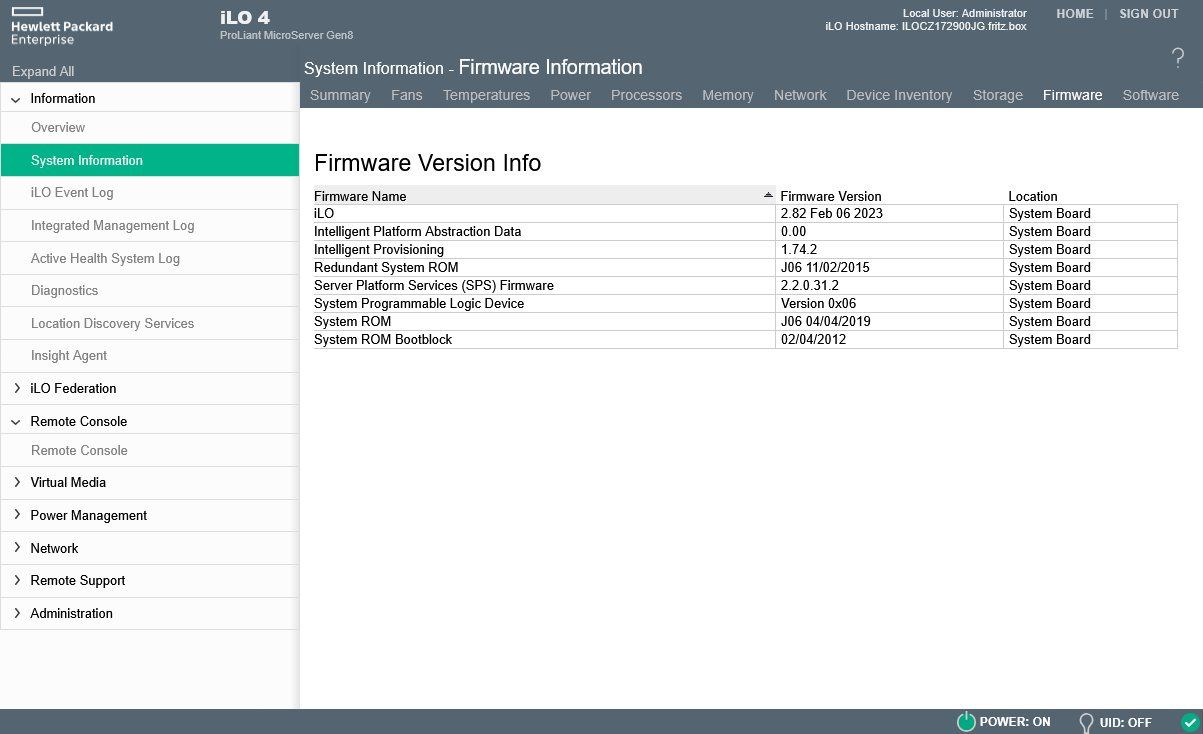
Task: Open Integrated Management Log
Action: click(150, 225)
